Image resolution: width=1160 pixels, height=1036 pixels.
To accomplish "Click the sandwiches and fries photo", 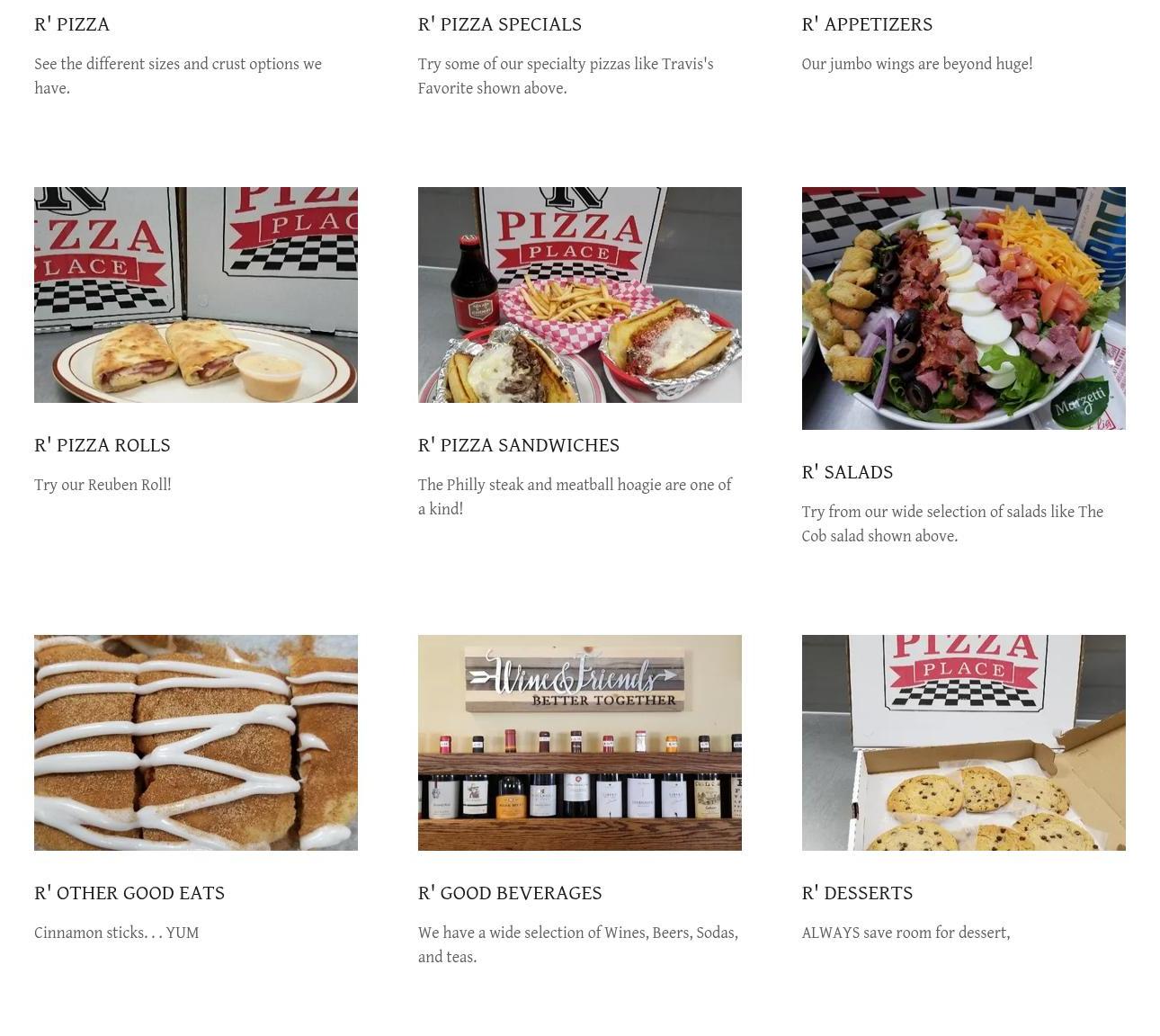I will coord(580,295).
